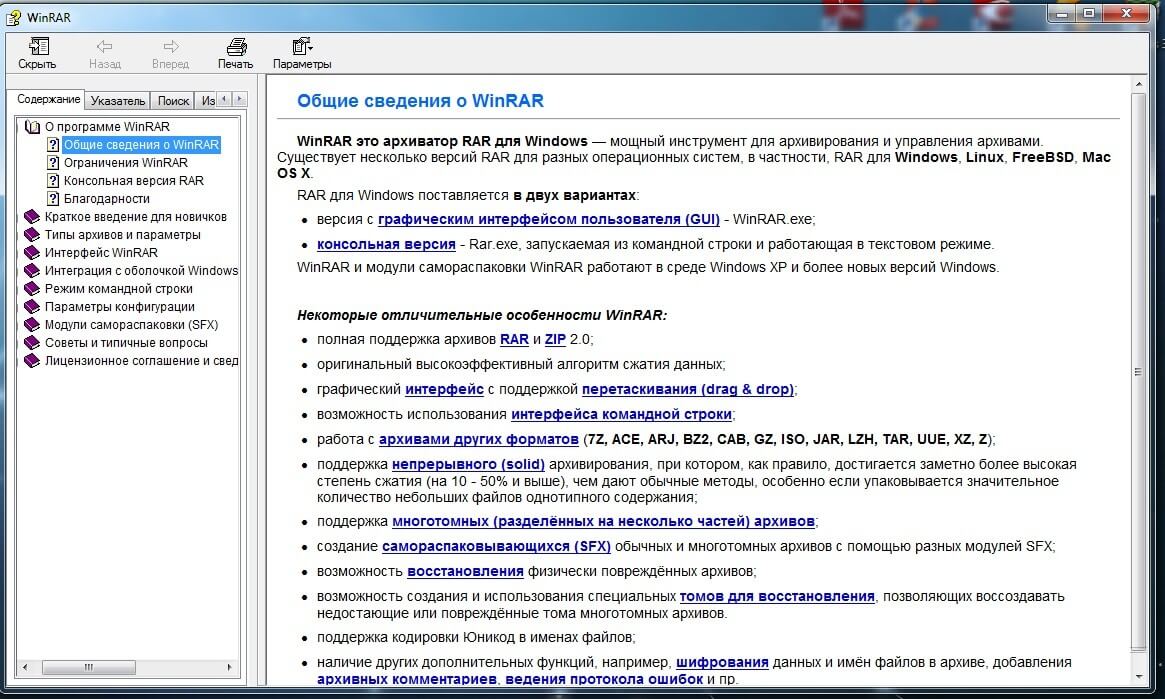
Task: Open the Параметры (Options) toolbar button
Action: click(301, 47)
